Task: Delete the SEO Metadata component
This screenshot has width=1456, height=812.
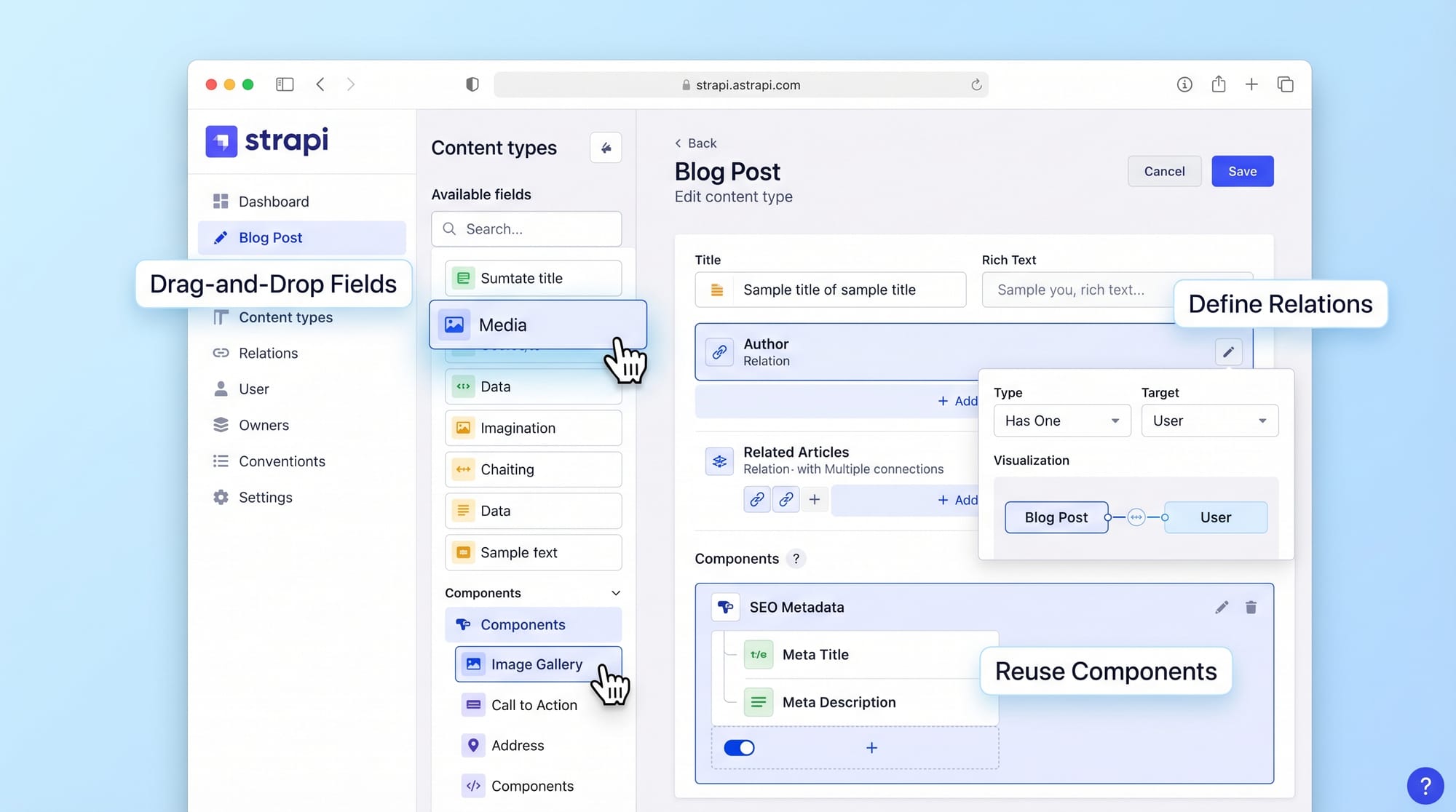Action: [1251, 607]
